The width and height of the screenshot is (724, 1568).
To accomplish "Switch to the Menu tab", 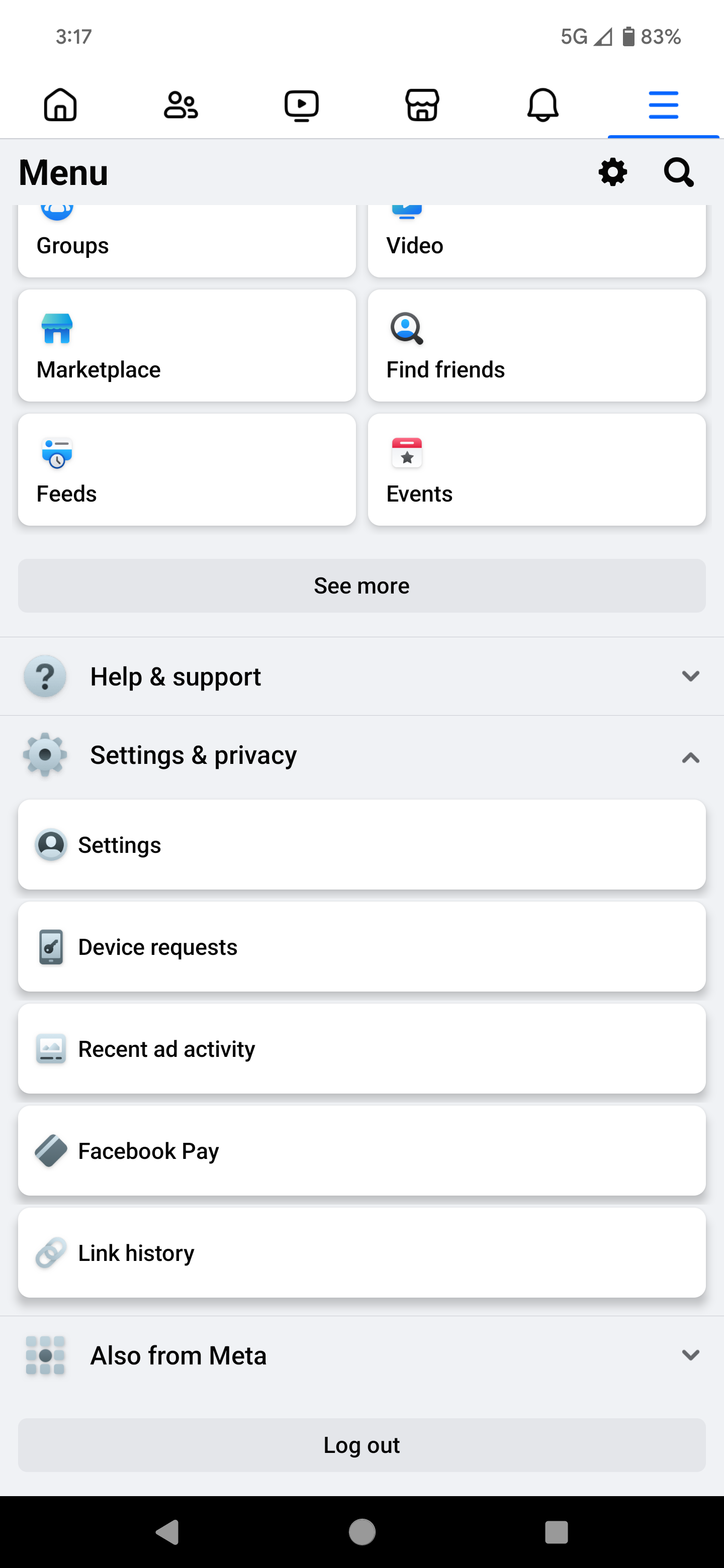I will pos(663,105).
